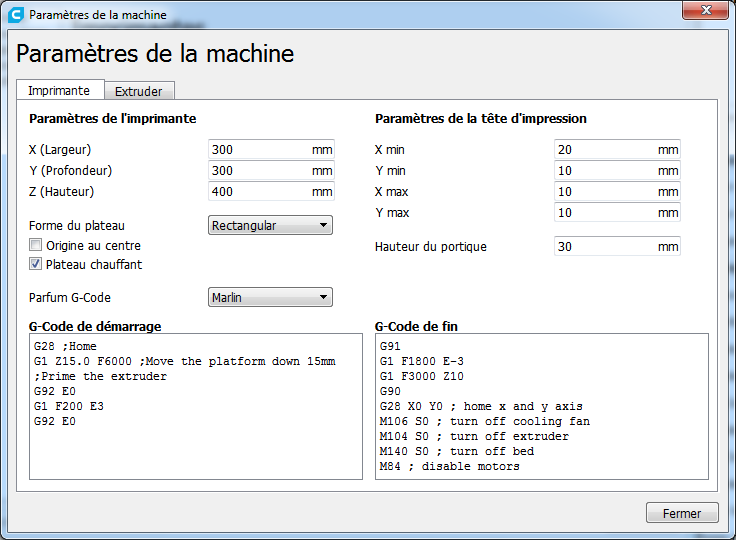
Task: Click the 'G1 Z15.0 F6000' line in start G-code
Action: pyautogui.click(x=184, y=361)
